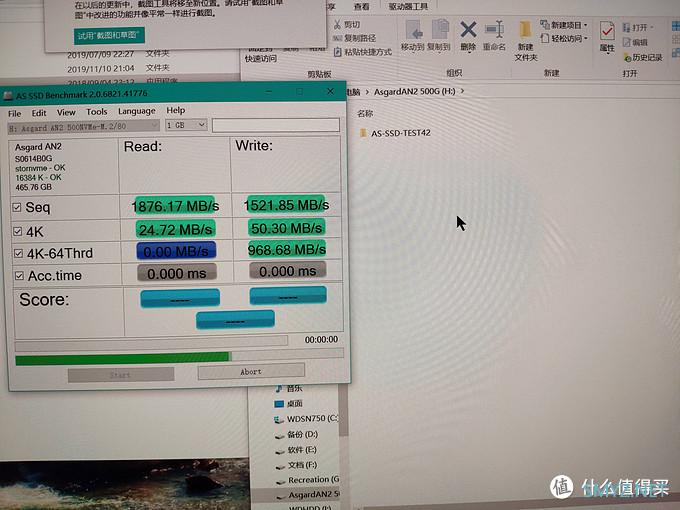Open the Tools menu in AS SSD
The height and width of the screenshot is (510, 680).
click(x=96, y=112)
